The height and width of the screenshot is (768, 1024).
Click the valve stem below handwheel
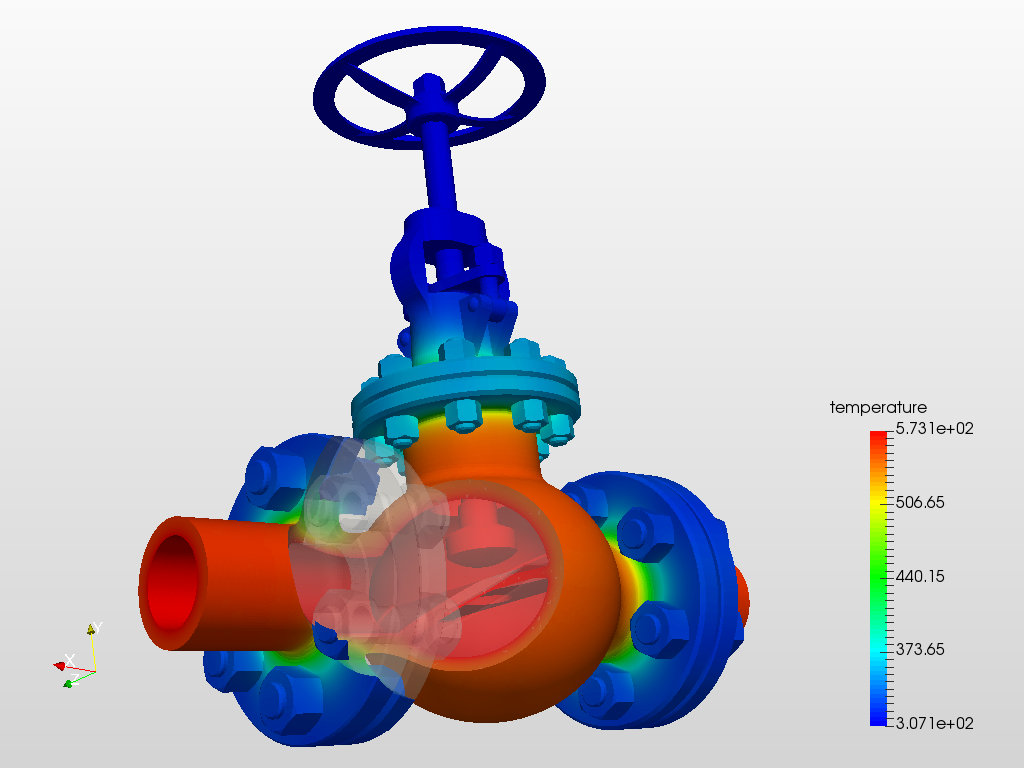click(x=438, y=167)
